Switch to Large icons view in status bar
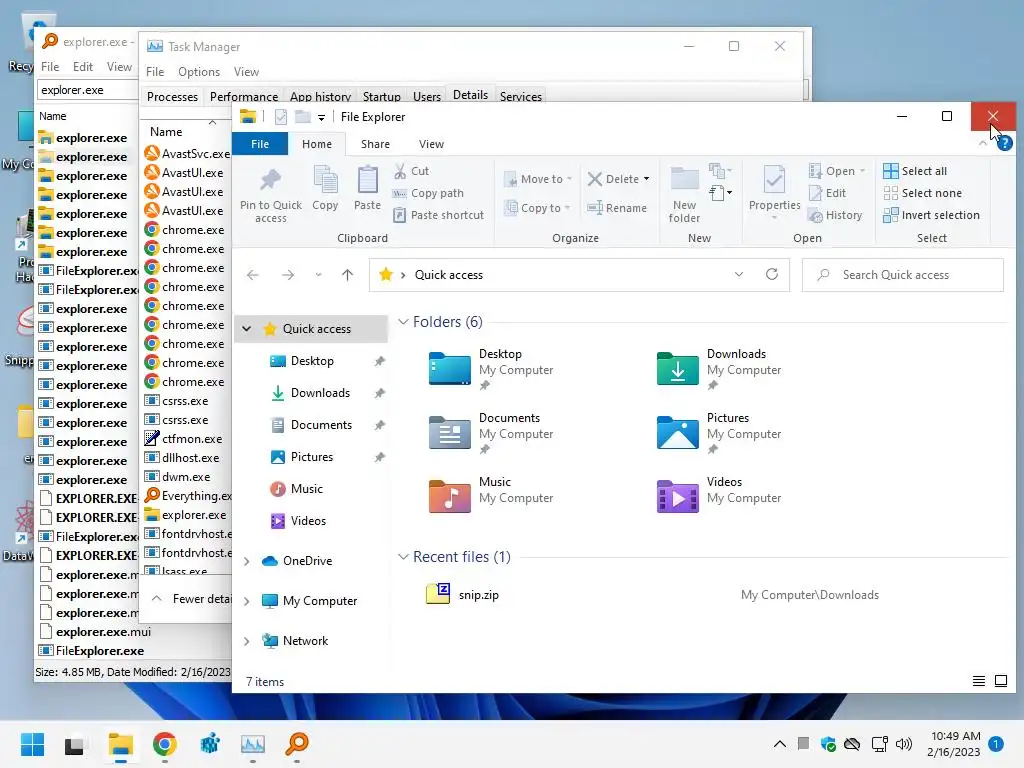Screen dimensions: 1024x768 (1000, 681)
